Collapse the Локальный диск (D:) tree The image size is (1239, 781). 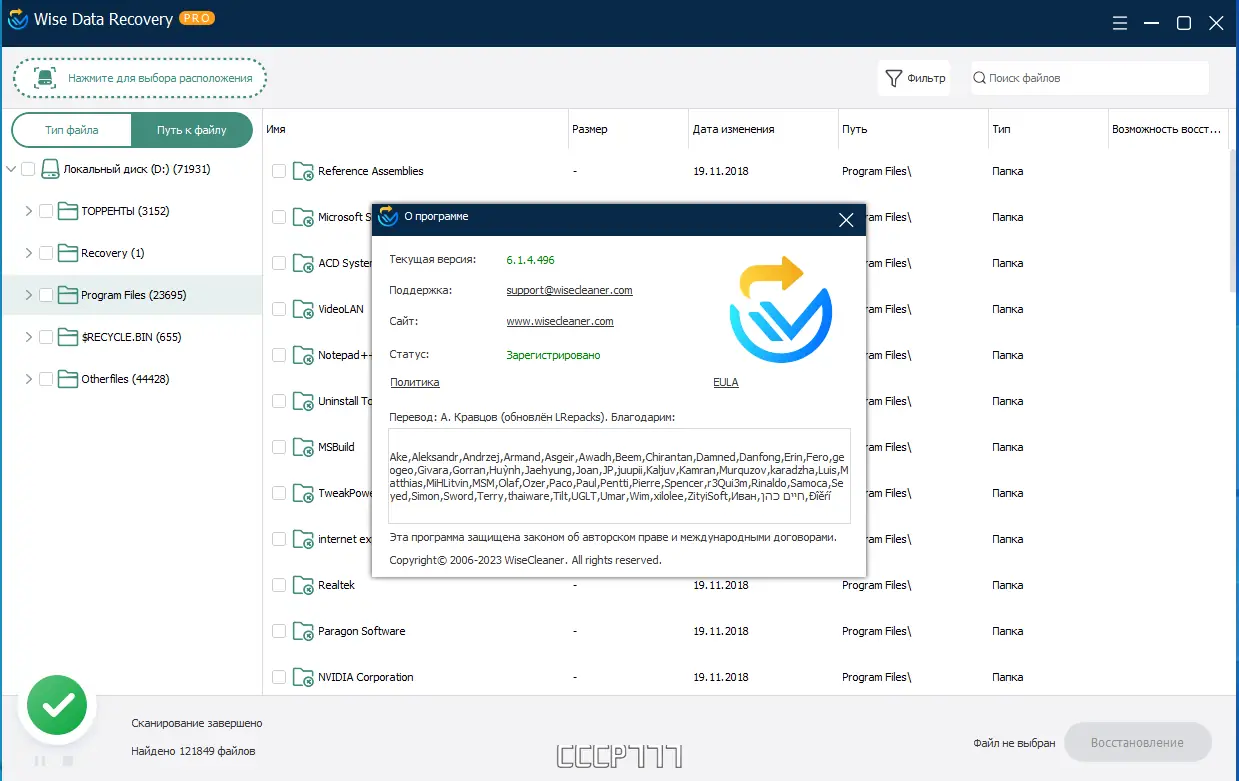click(x=9, y=169)
